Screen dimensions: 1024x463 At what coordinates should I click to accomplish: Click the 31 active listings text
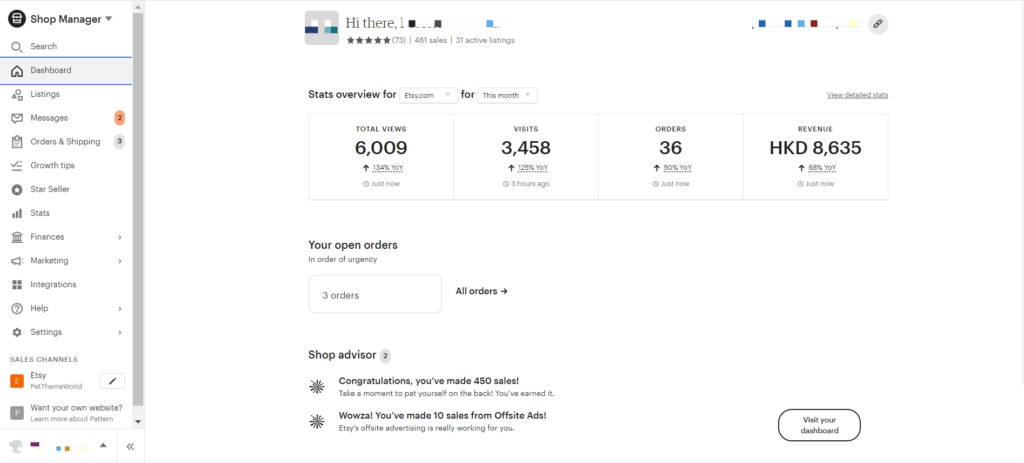tap(485, 40)
